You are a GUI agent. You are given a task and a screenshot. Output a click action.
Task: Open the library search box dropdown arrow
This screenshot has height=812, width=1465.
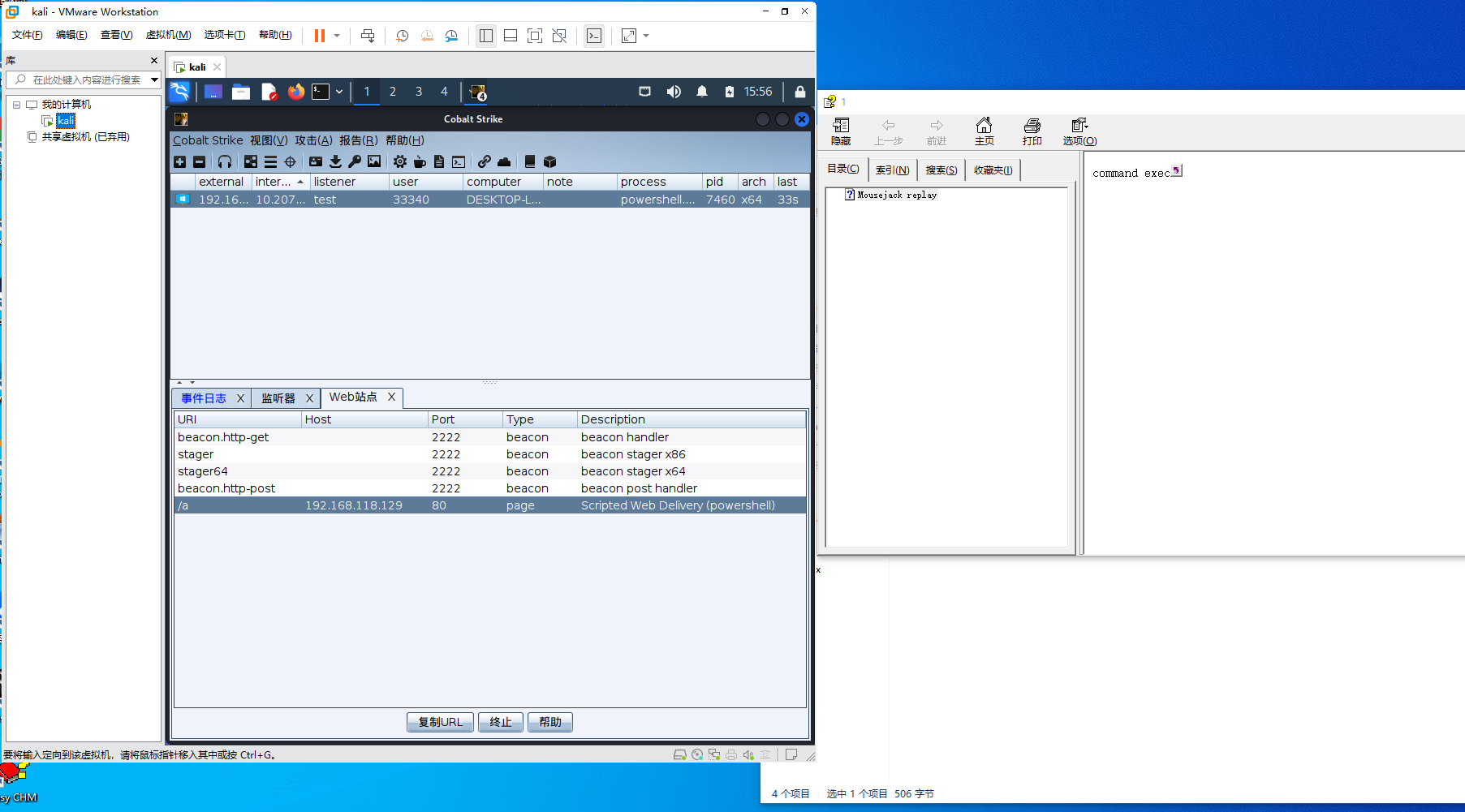(154, 79)
